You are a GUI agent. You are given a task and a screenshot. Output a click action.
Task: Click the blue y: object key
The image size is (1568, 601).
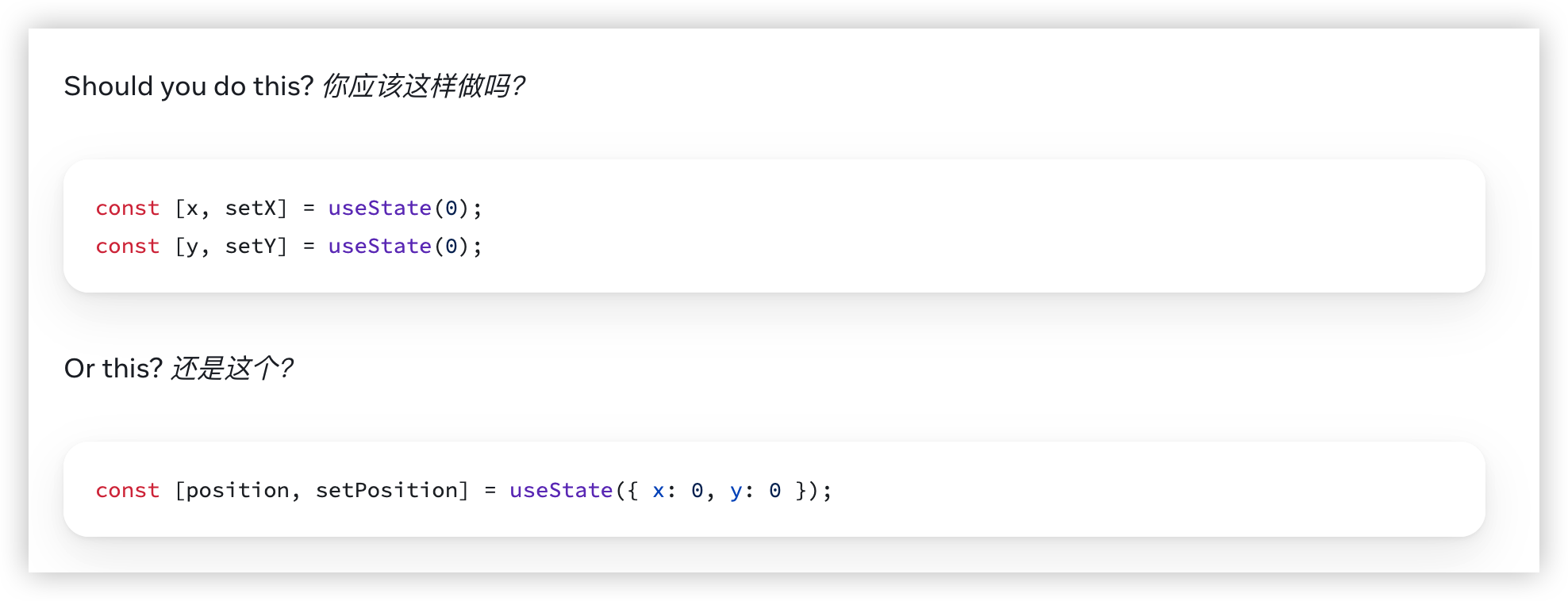(736, 492)
